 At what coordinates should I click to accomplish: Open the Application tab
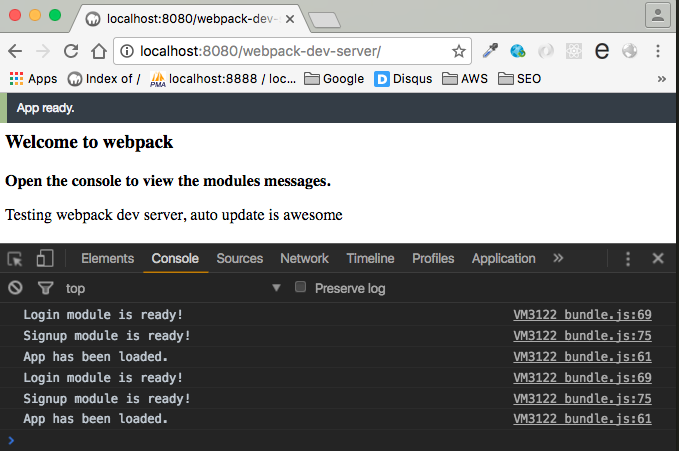click(504, 259)
